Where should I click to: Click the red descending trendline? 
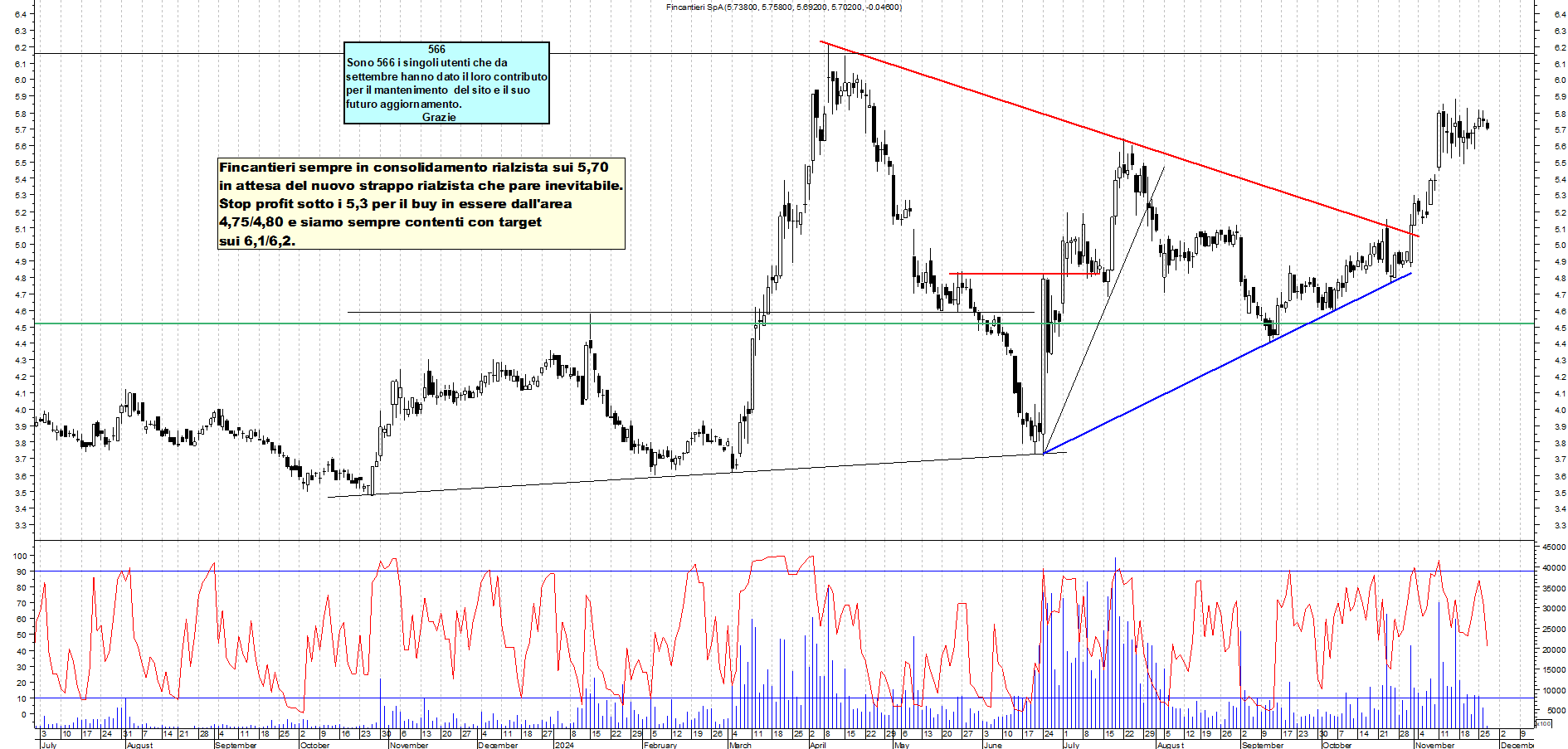pyautogui.click(x=1120, y=139)
